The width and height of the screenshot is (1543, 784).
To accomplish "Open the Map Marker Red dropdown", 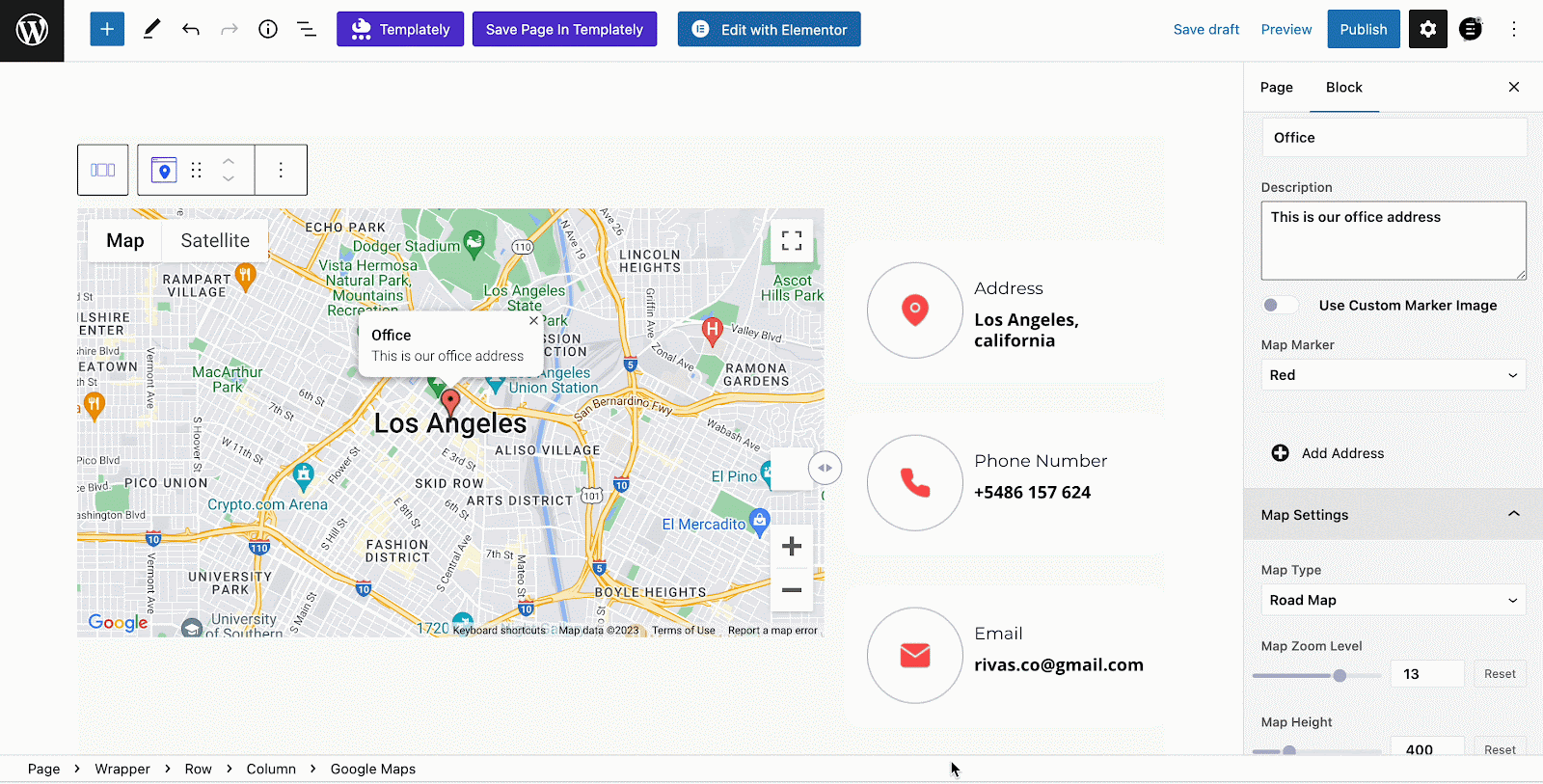I will tap(1394, 375).
